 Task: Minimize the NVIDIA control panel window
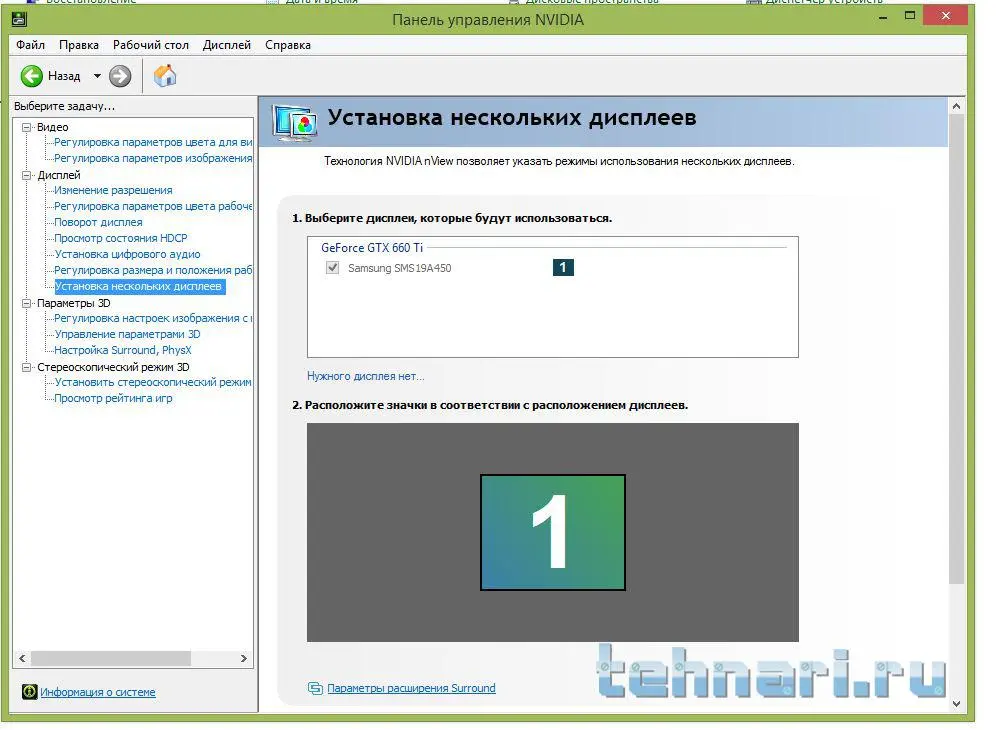tap(882, 17)
